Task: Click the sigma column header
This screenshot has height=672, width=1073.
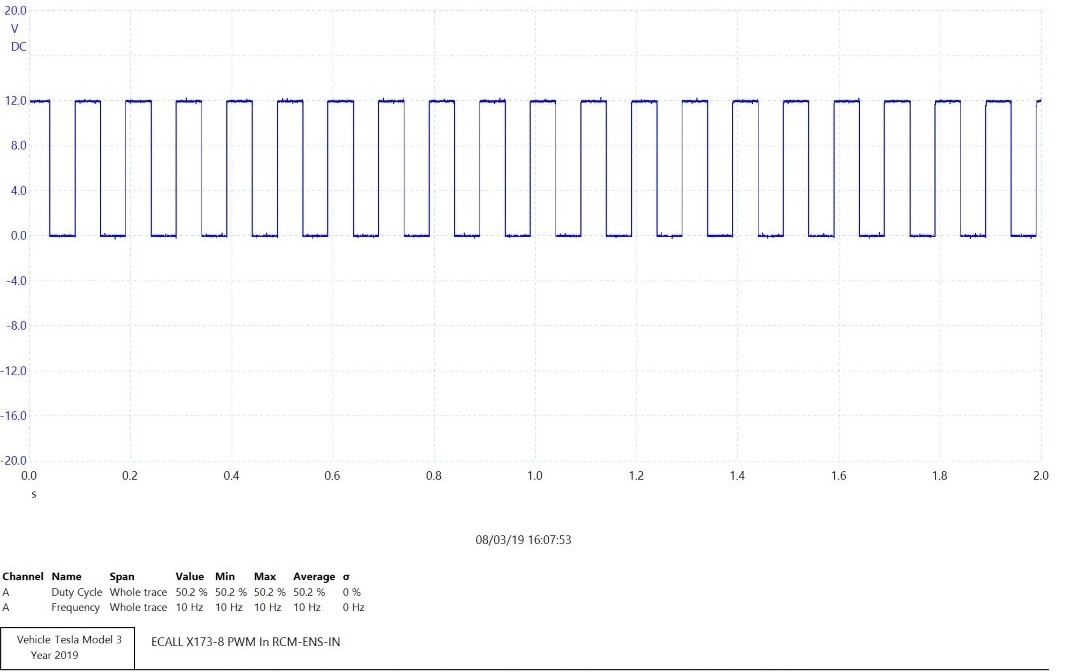Action: tap(346, 577)
